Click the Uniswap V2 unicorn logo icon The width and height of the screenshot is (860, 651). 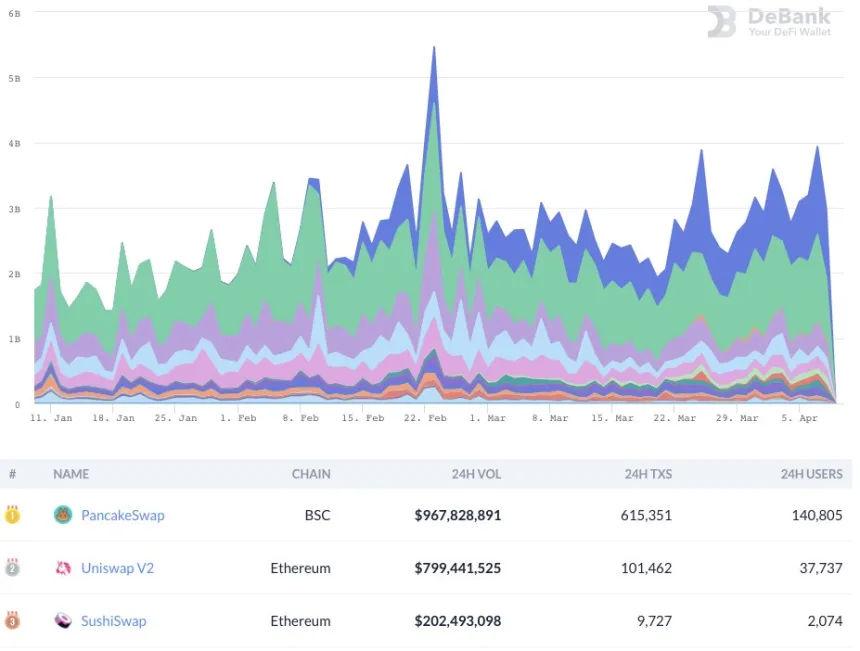coord(63,568)
